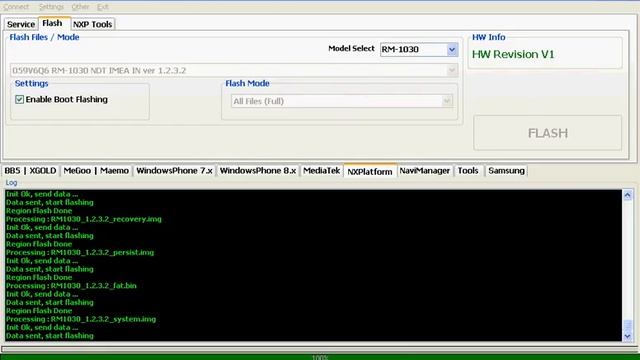
Task: Switch to the Samsung tab
Action: [x=506, y=171]
